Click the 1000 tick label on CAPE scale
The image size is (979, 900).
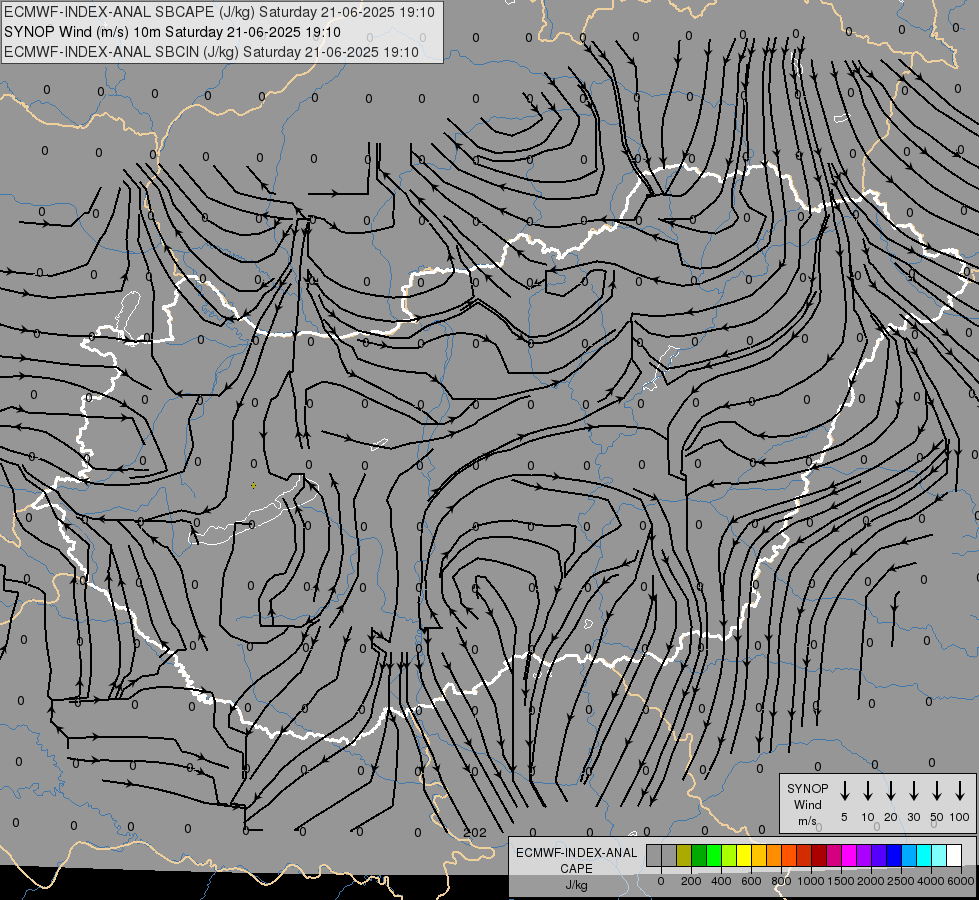(x=810, y=881)
